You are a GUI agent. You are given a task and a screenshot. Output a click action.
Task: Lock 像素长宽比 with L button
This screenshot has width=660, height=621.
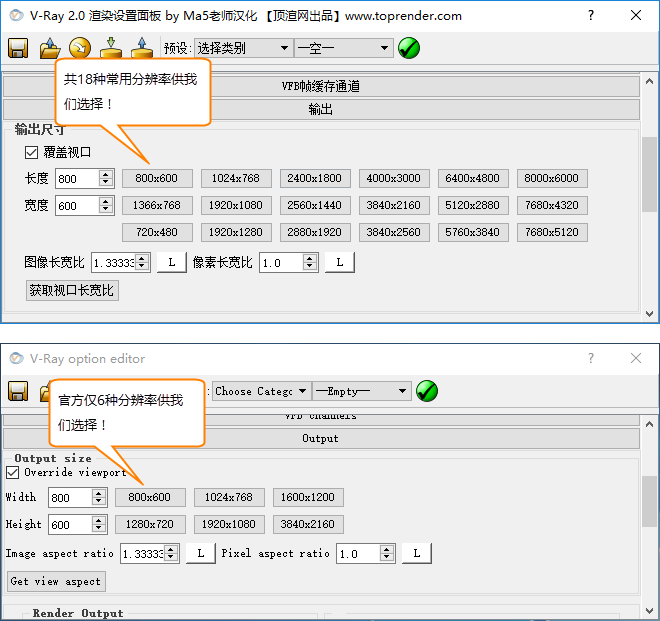(340, 262)
